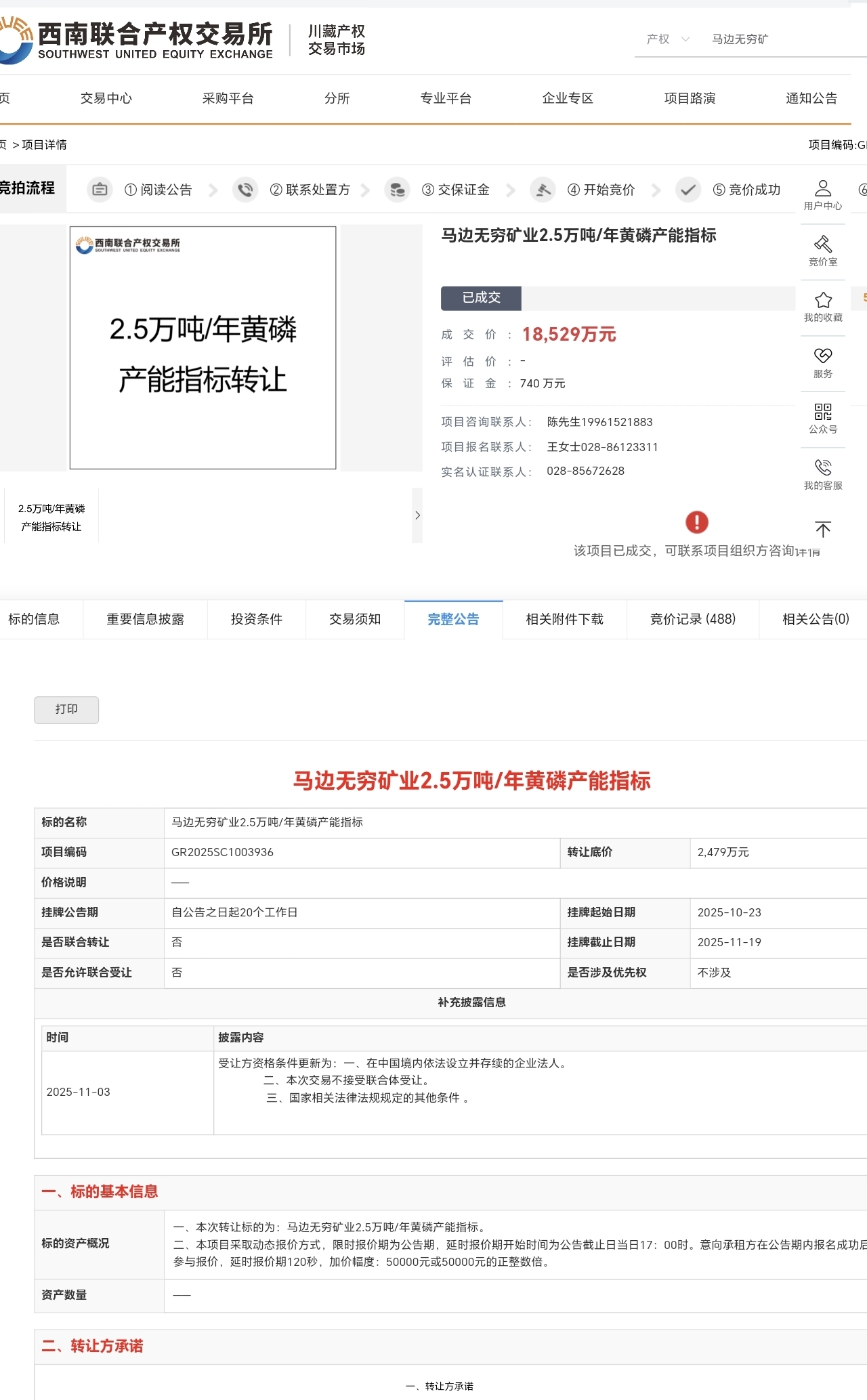The height and width of the screenshot is (1400, 867).
Task: Click the 自公告之日起20个工作日 cell
Action: 362,912
